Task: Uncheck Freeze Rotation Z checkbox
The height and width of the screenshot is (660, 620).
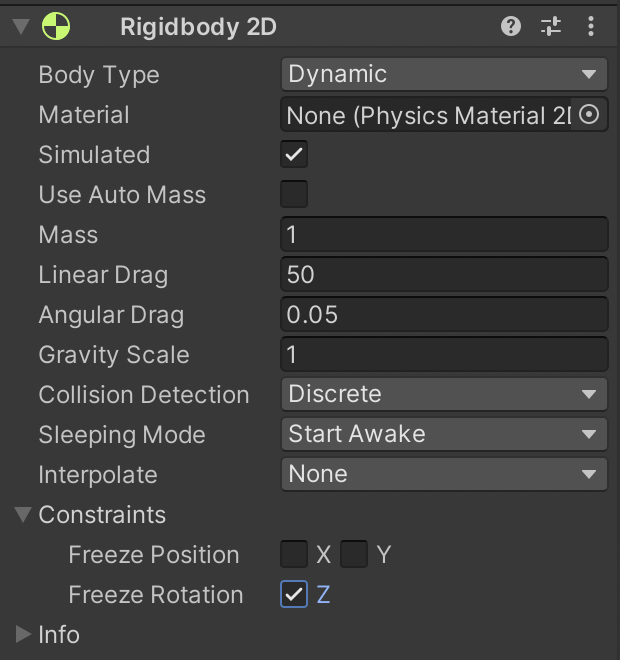Action: coord(294,594)
